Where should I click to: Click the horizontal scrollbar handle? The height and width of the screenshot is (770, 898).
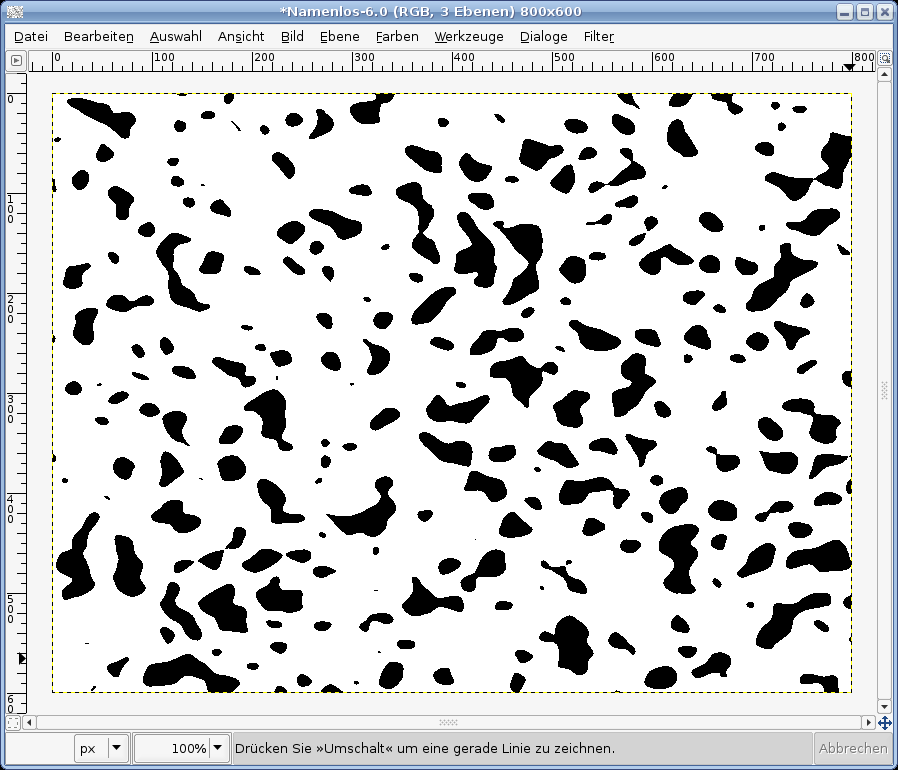pyautogui.click(x=448, y=722)
